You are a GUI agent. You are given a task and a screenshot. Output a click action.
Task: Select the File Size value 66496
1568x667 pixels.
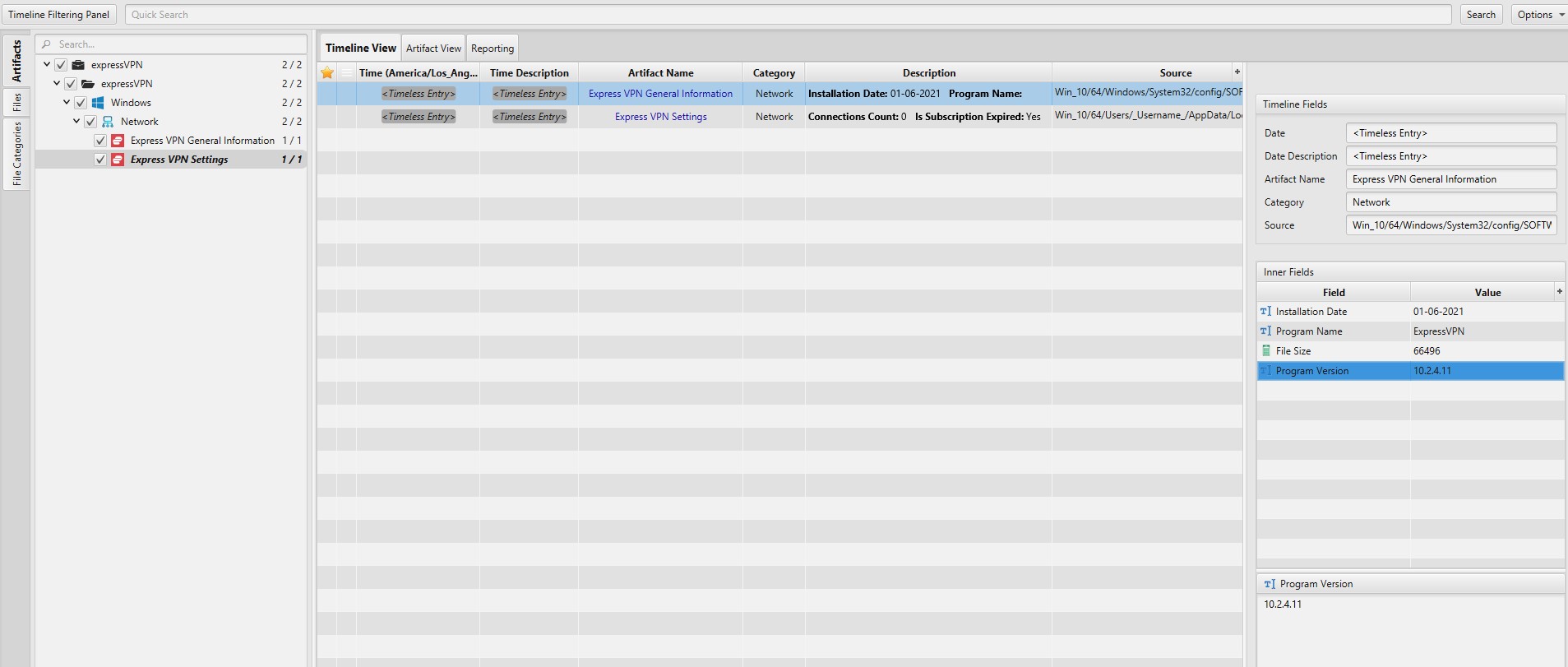(1427, 351)
